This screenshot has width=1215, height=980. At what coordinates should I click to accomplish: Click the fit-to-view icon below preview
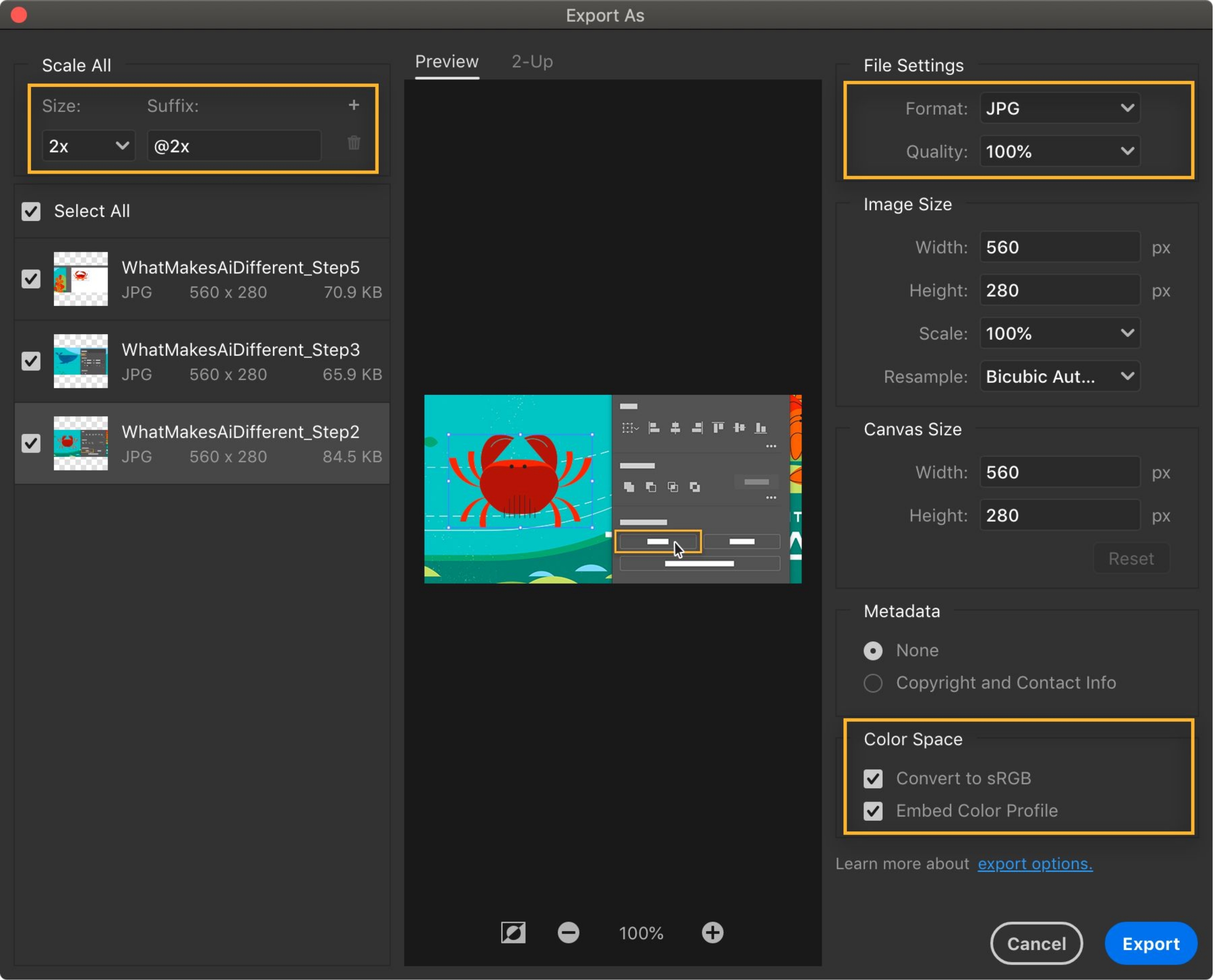coord(513,933)
